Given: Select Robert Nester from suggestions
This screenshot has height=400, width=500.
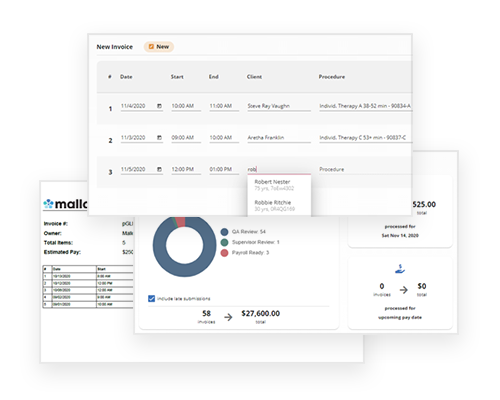Looking at the screenshot, I should pyautogui.click(x=279, y=185).
